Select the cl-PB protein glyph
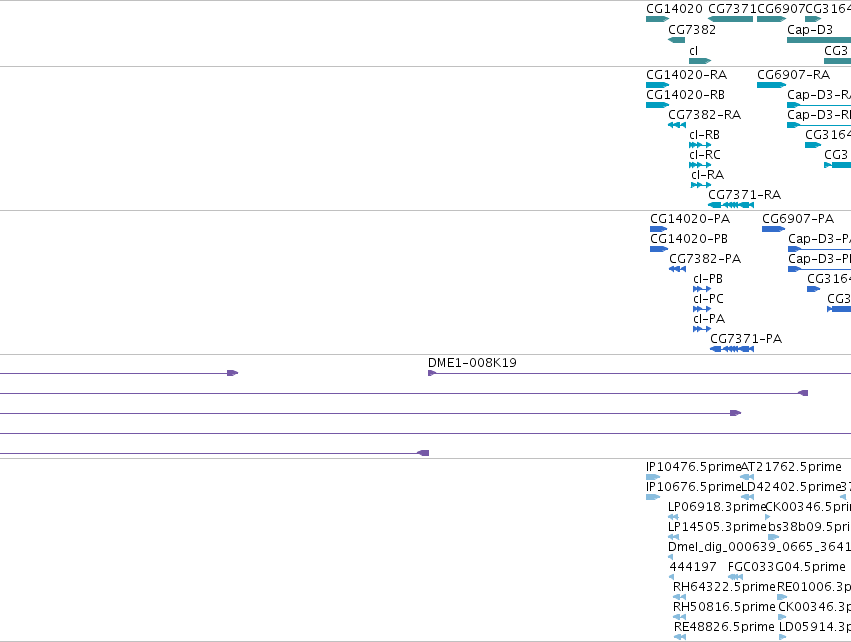This screenshot has height=642, width=851. (x=702, y=289)
